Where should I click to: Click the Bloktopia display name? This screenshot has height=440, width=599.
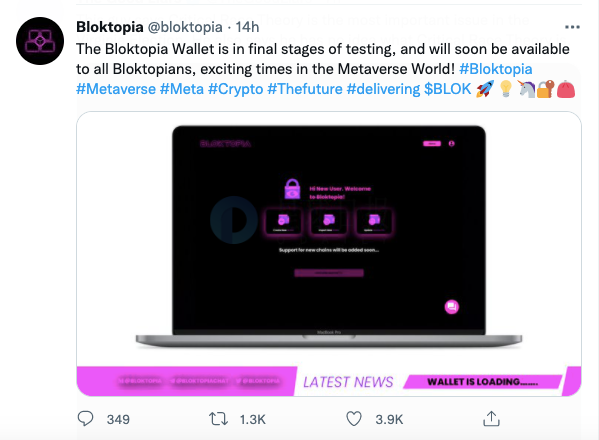(x=110, y=27)
